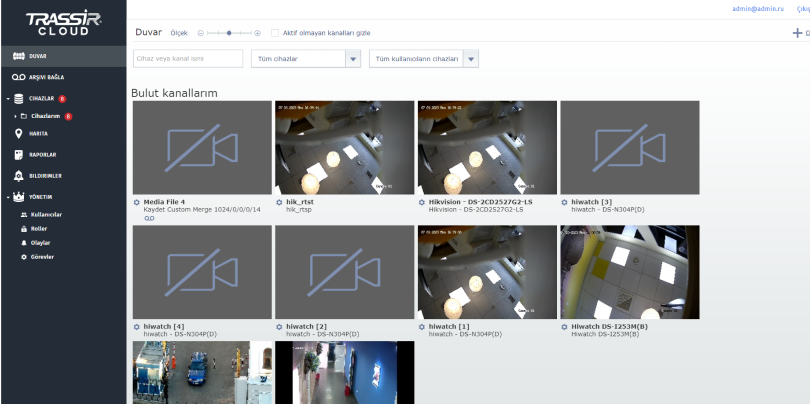This screenshot has width=810, height=404.
Task: Open the inactive hiwatch [3] thumbnail
Action: [x=630, y=148]
